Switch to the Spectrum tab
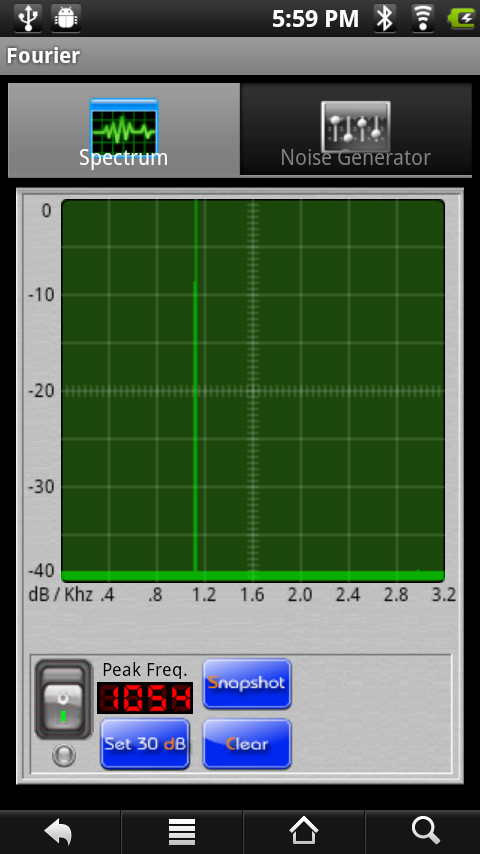 124,130
